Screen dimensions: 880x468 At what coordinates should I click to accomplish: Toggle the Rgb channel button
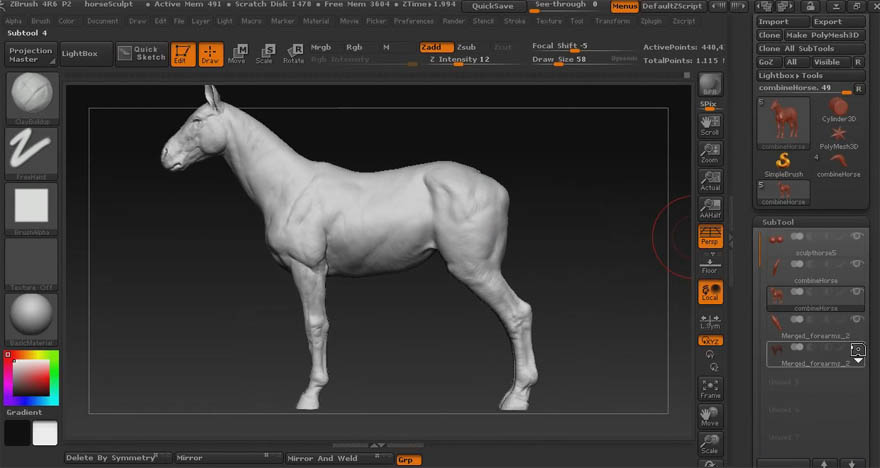(354, 47)
